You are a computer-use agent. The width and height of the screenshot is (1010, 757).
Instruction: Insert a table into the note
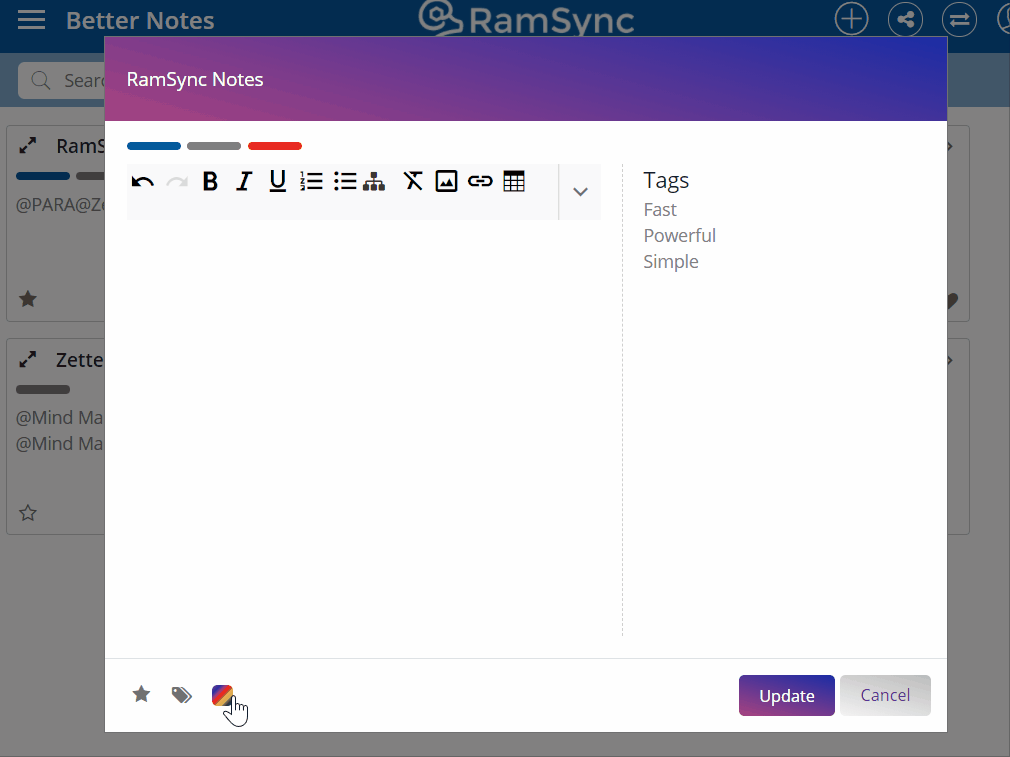tap(514, 182)
